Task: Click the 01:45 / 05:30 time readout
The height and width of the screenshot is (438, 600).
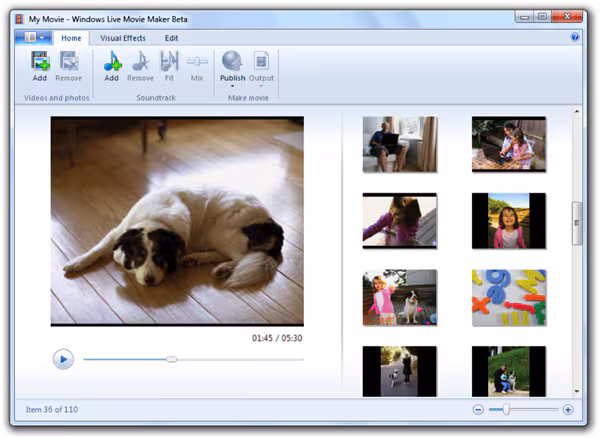Action: (277, 338)
